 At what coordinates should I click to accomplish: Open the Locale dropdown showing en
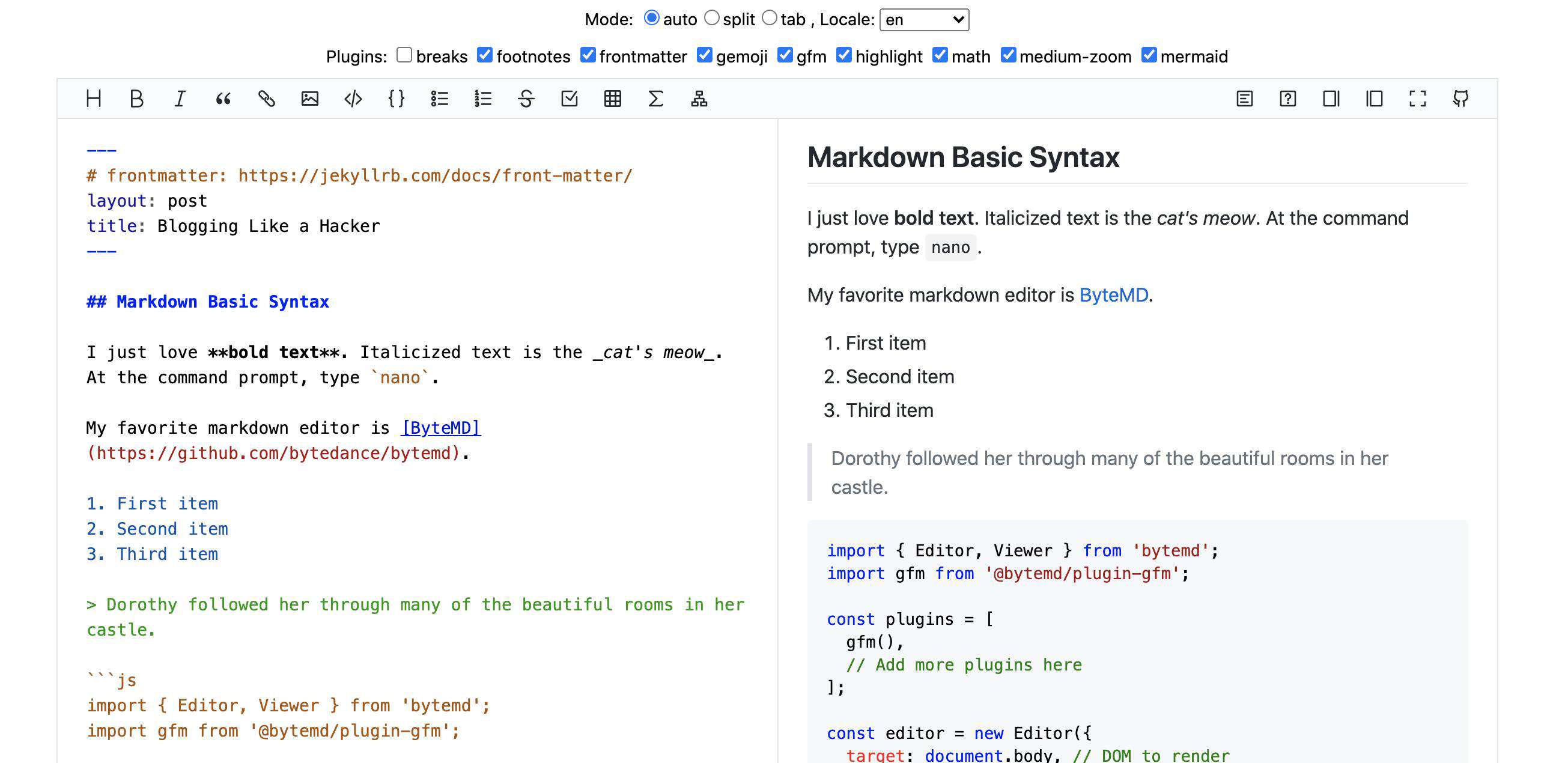coord(924,19)
